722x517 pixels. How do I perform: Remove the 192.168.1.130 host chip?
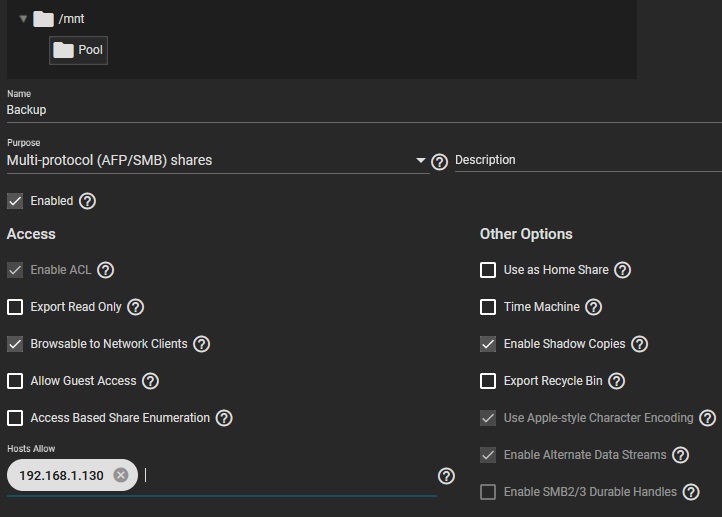[121, 475]
